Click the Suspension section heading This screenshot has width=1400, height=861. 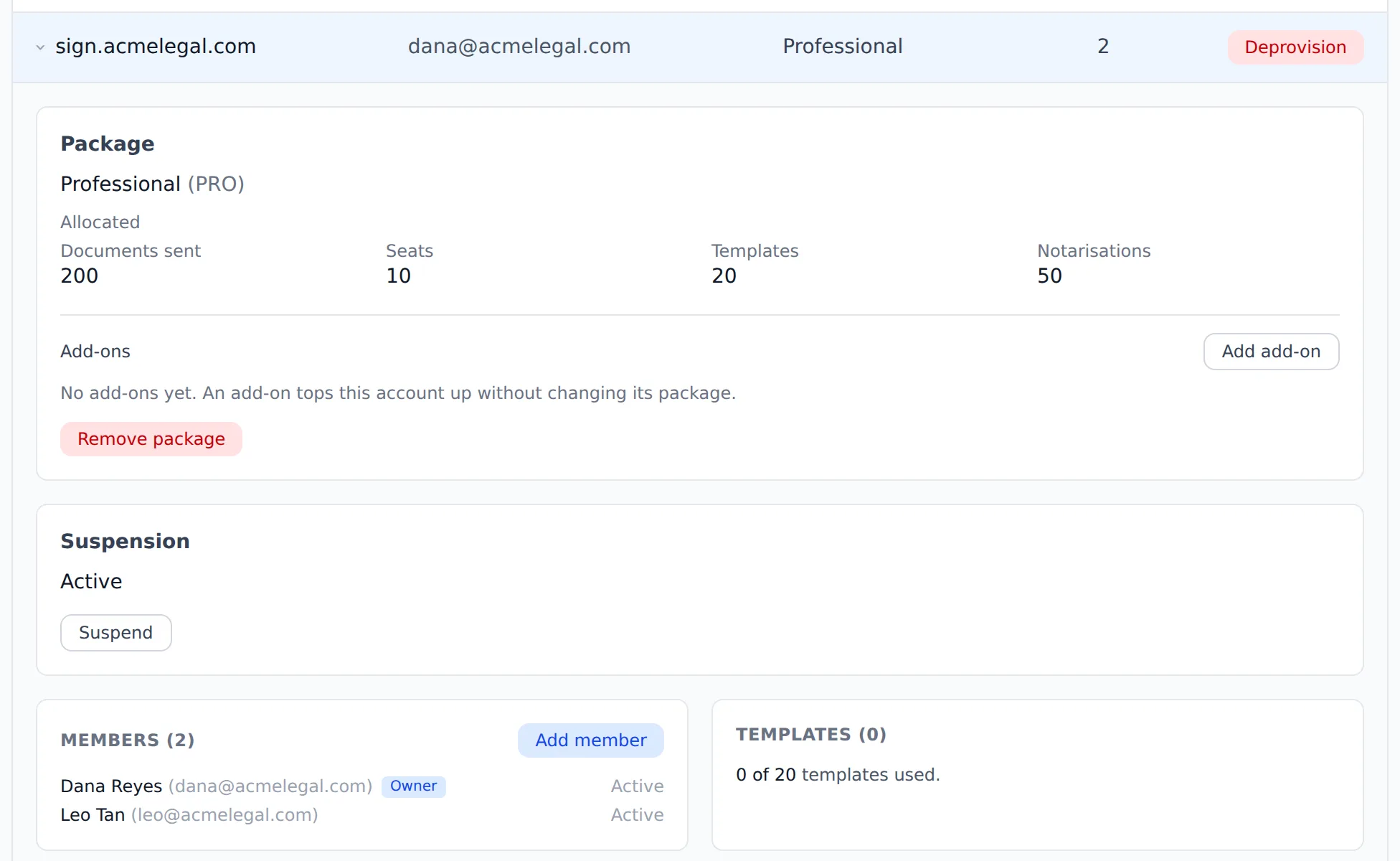pyautogui.click(x=126, y=541)
